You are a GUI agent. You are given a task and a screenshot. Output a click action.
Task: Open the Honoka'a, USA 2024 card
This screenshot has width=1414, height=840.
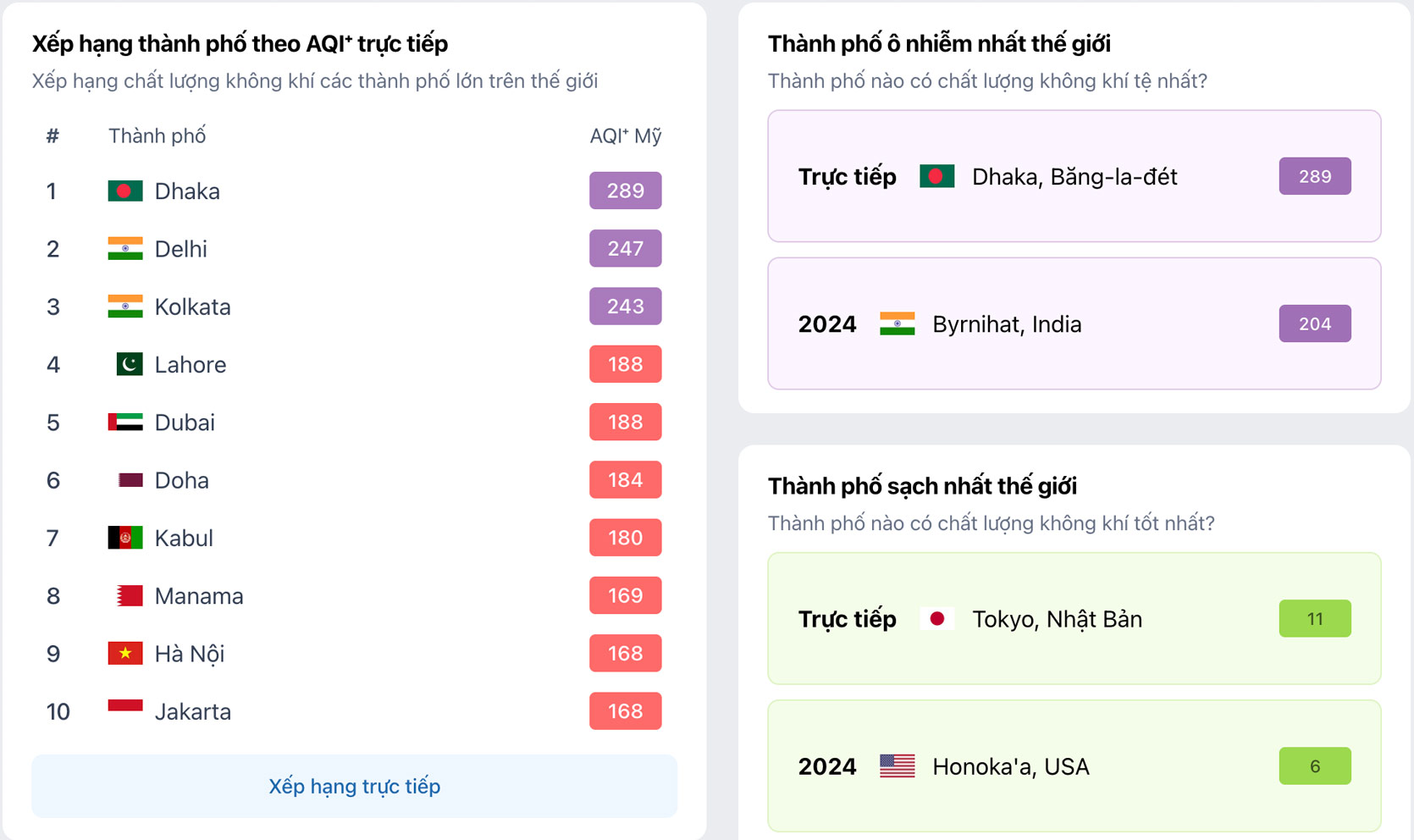[x=1074, y=766]
